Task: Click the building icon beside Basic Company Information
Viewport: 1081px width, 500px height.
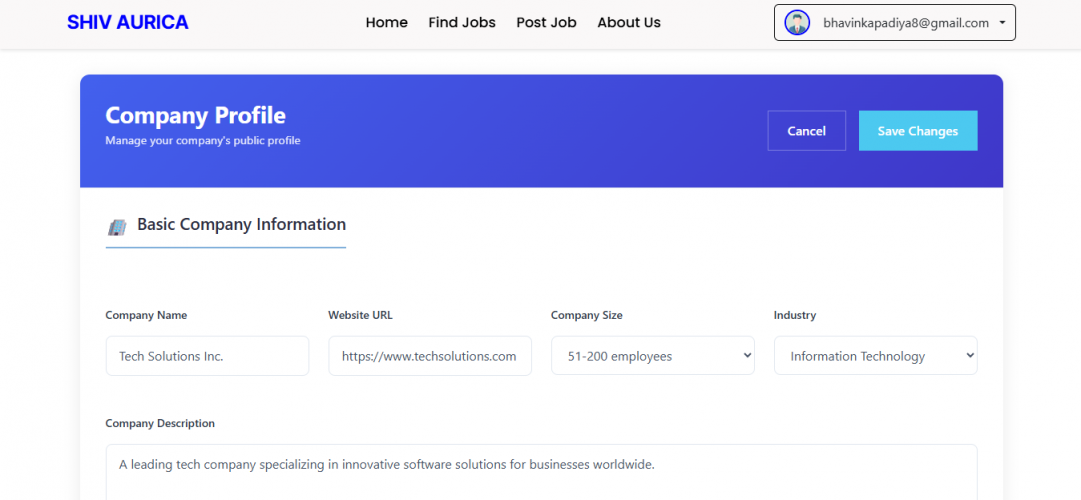Action: pos(117,227)
